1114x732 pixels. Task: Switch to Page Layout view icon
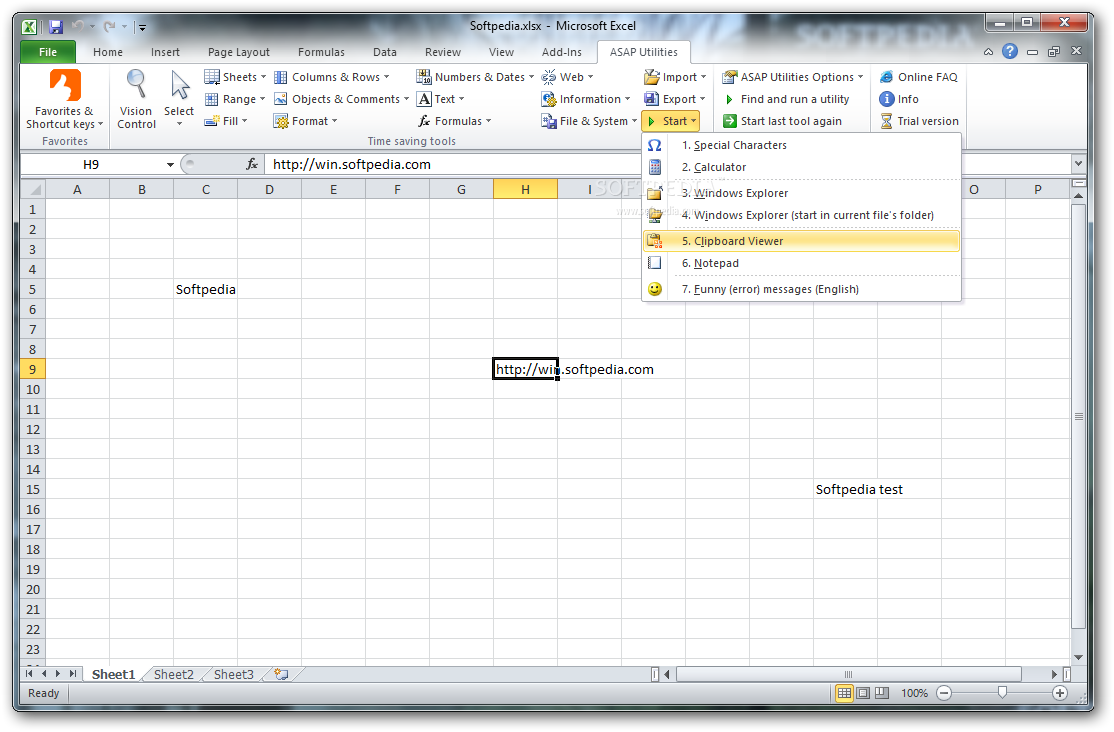click(x=862, y=693)
